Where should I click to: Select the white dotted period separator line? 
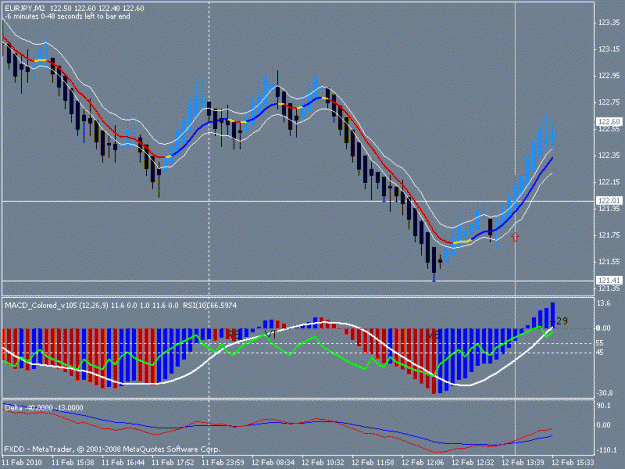(209, 228)
